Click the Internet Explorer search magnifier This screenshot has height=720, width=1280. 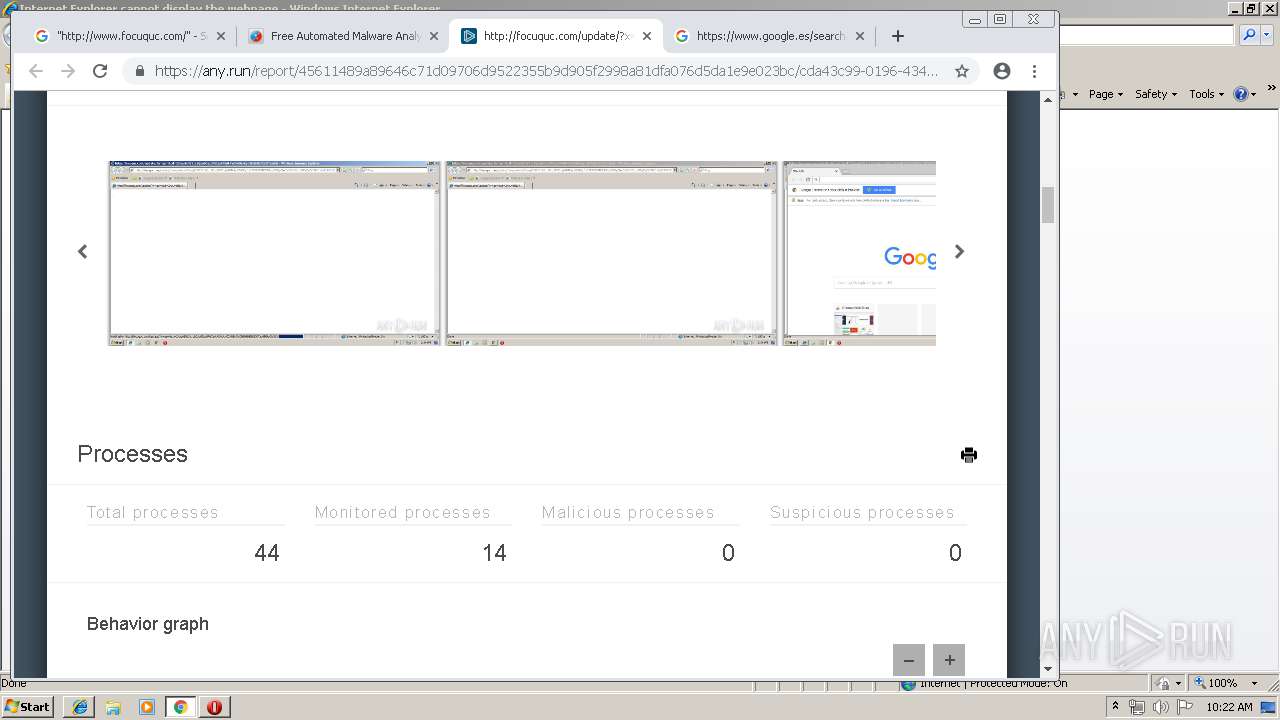coord(1248,35)
